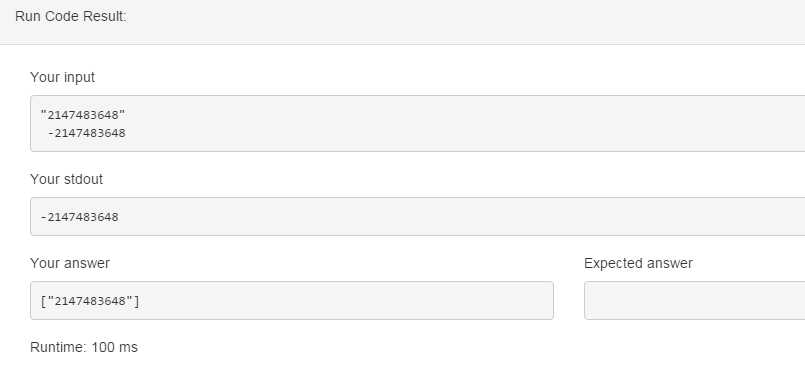
Task: Click the "Your stdout" label
Action: 67,179
